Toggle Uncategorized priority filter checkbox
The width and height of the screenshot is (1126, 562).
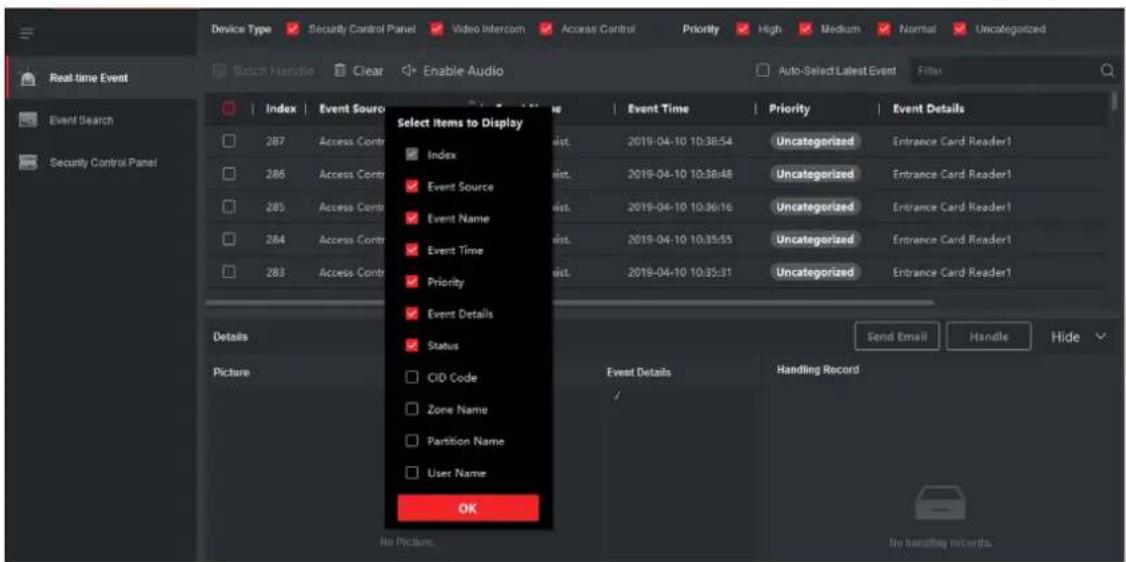[x=960, y=29]
